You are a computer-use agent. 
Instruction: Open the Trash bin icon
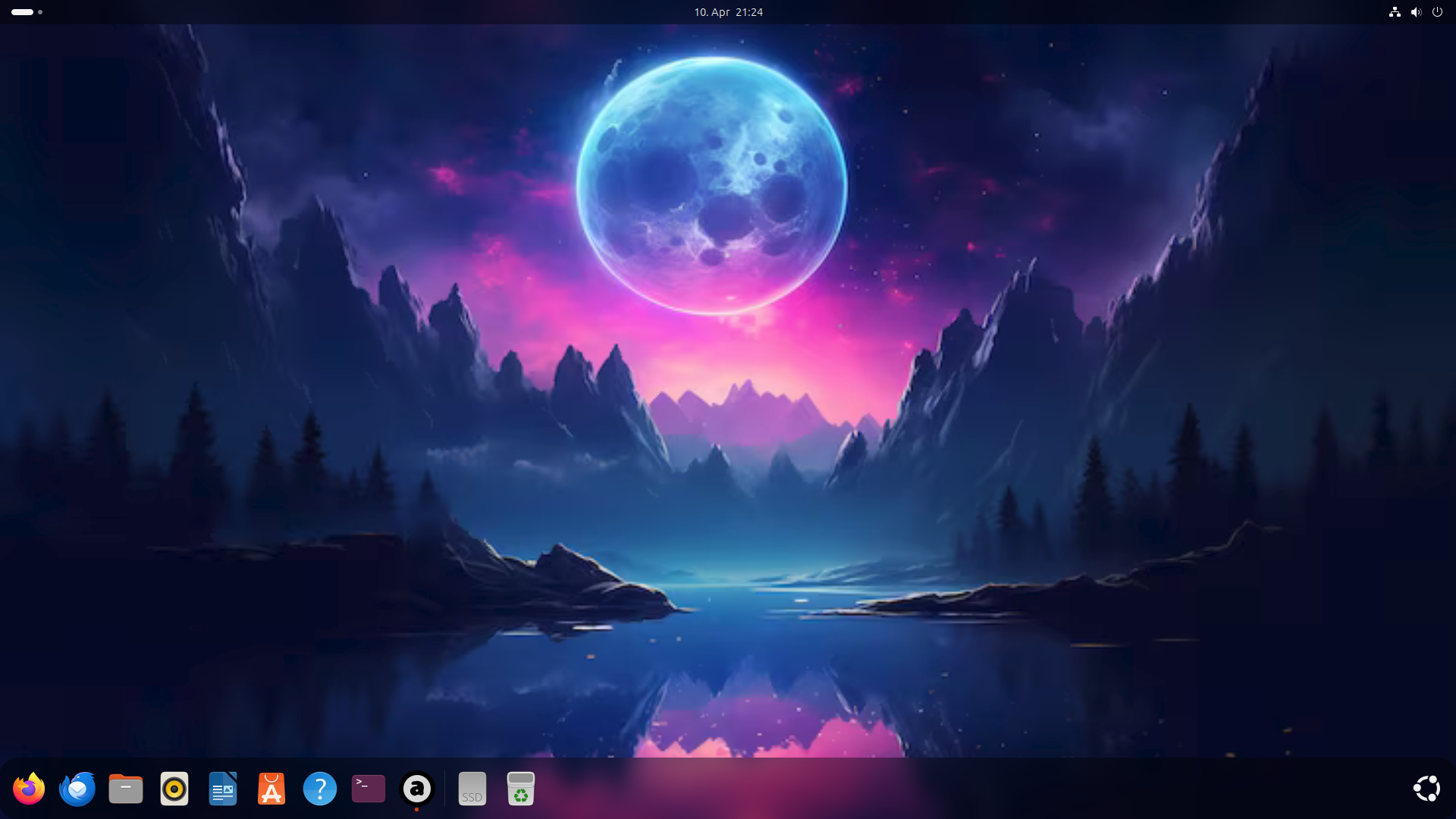520,789
